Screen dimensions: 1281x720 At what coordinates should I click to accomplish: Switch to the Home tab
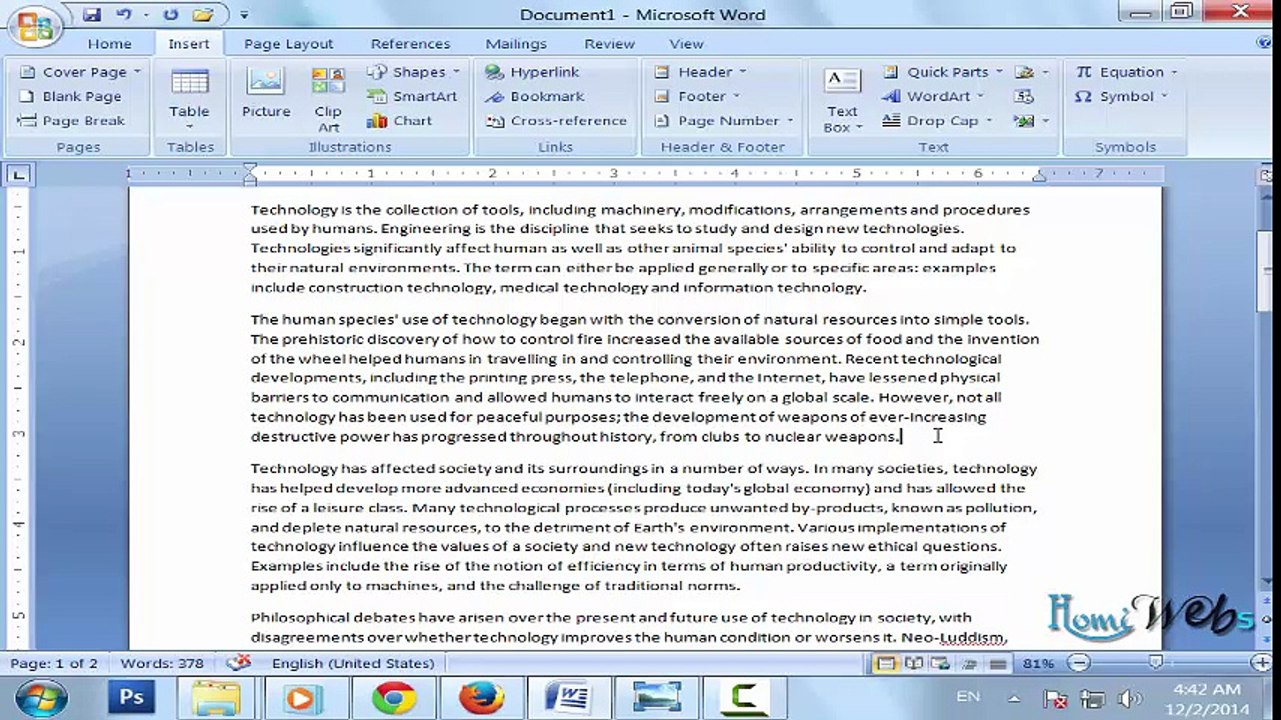pos(109,44)
